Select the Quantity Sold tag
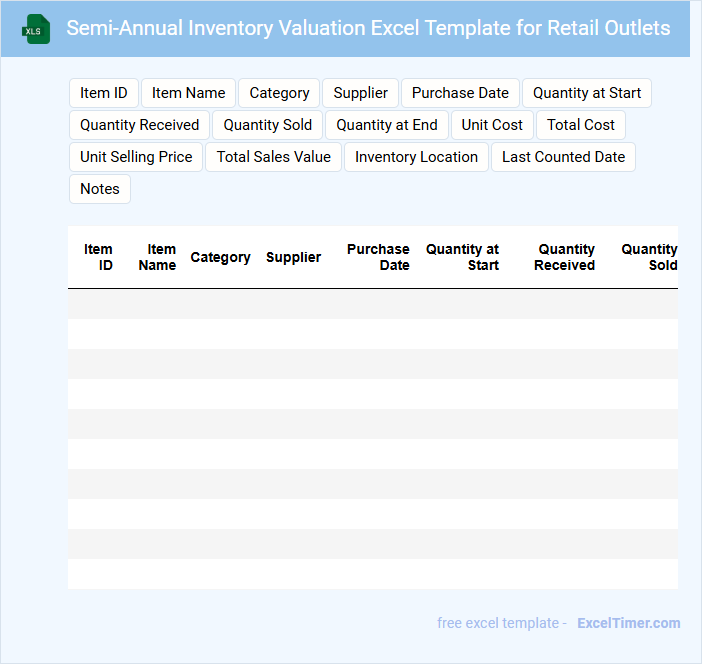This screenshot has height=664, width=702. [x=267, y=125]
